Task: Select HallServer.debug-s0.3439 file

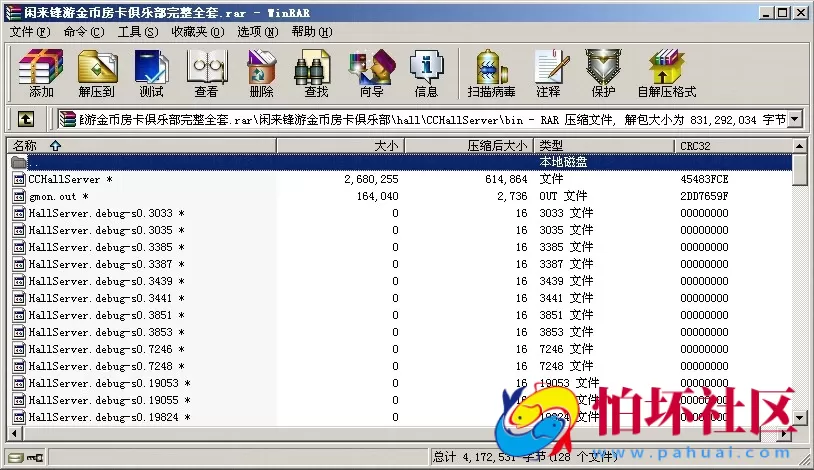Action: click(x=106, y=281)
